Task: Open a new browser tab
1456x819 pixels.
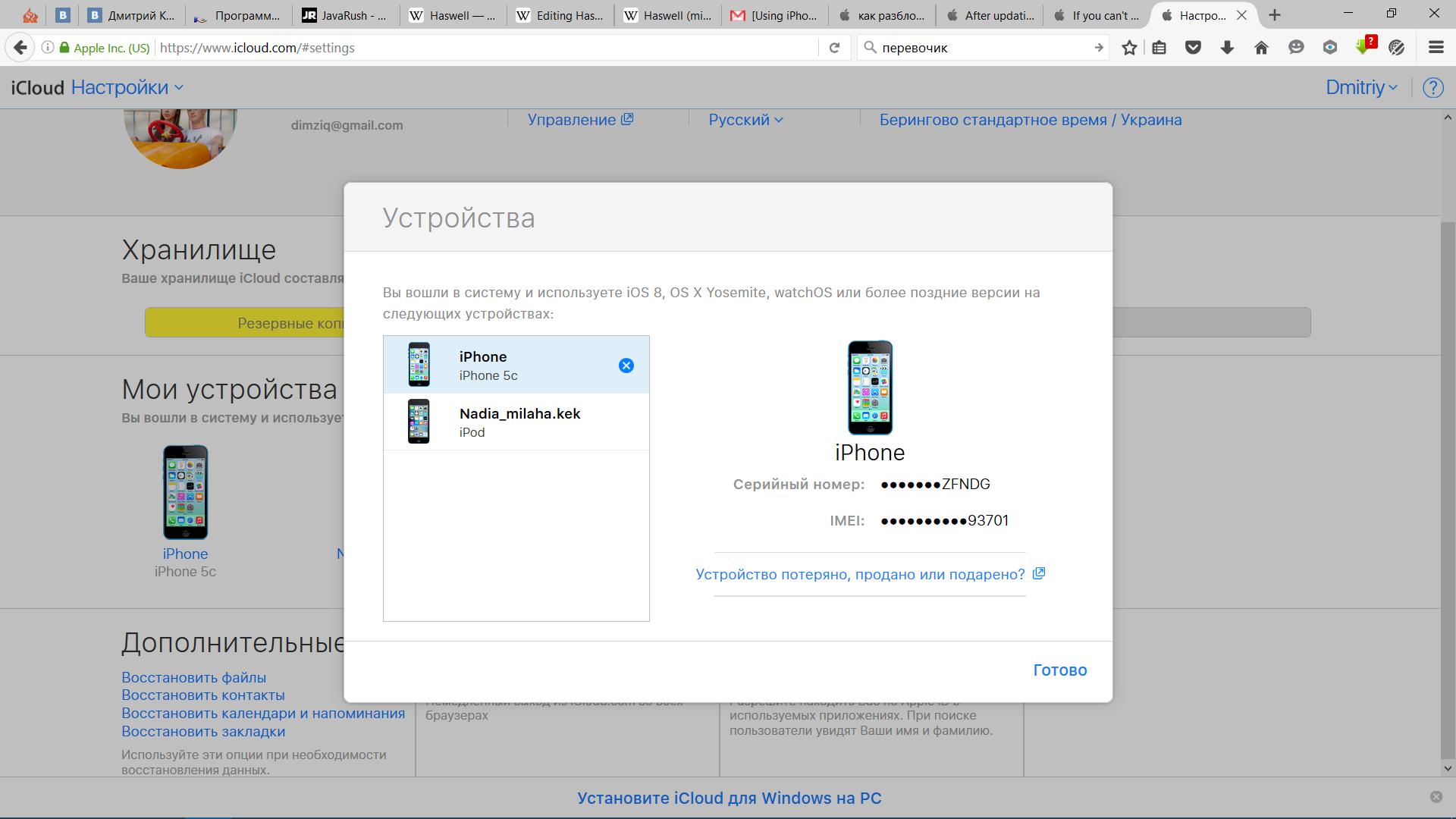Action: [x=1275, y=15]
